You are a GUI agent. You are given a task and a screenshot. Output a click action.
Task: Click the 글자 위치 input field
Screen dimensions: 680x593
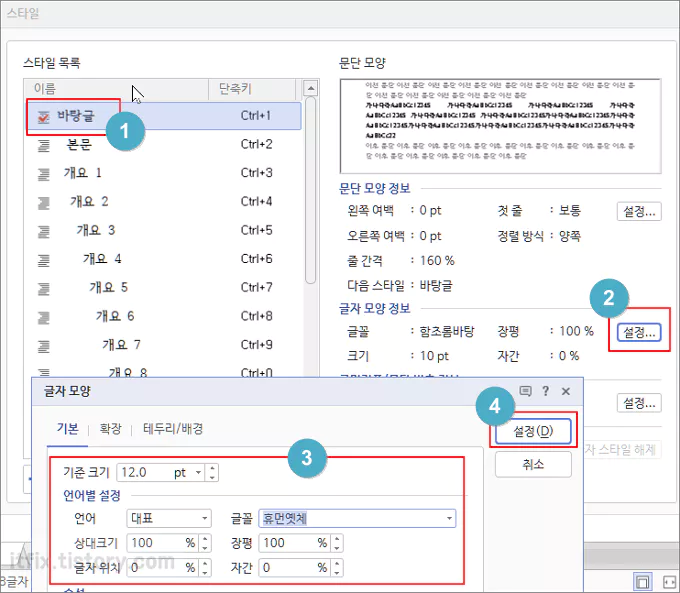pos(163,568)
